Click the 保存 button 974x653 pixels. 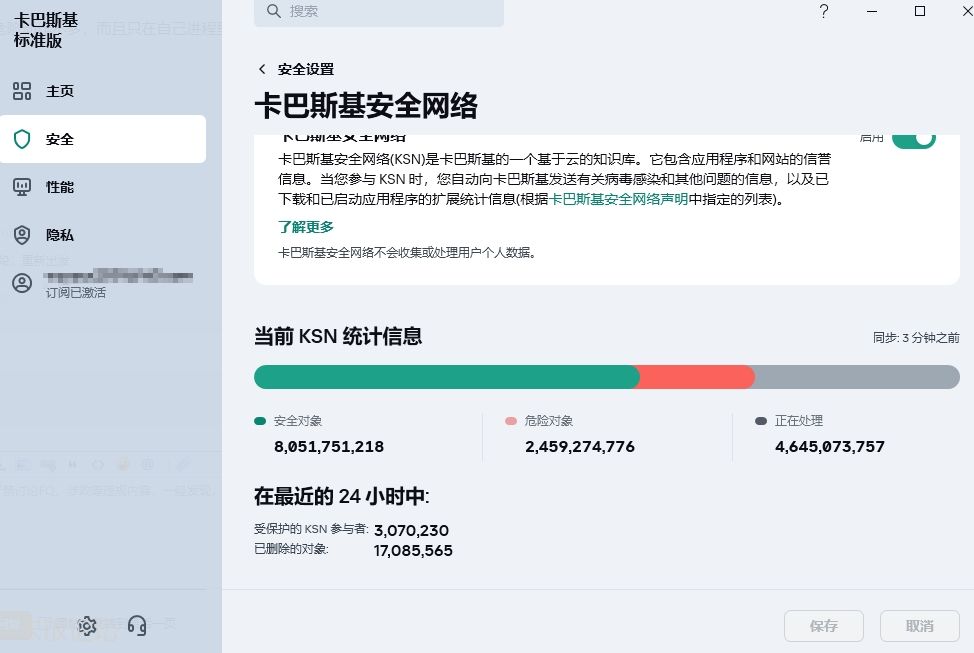tap(824, 626)
